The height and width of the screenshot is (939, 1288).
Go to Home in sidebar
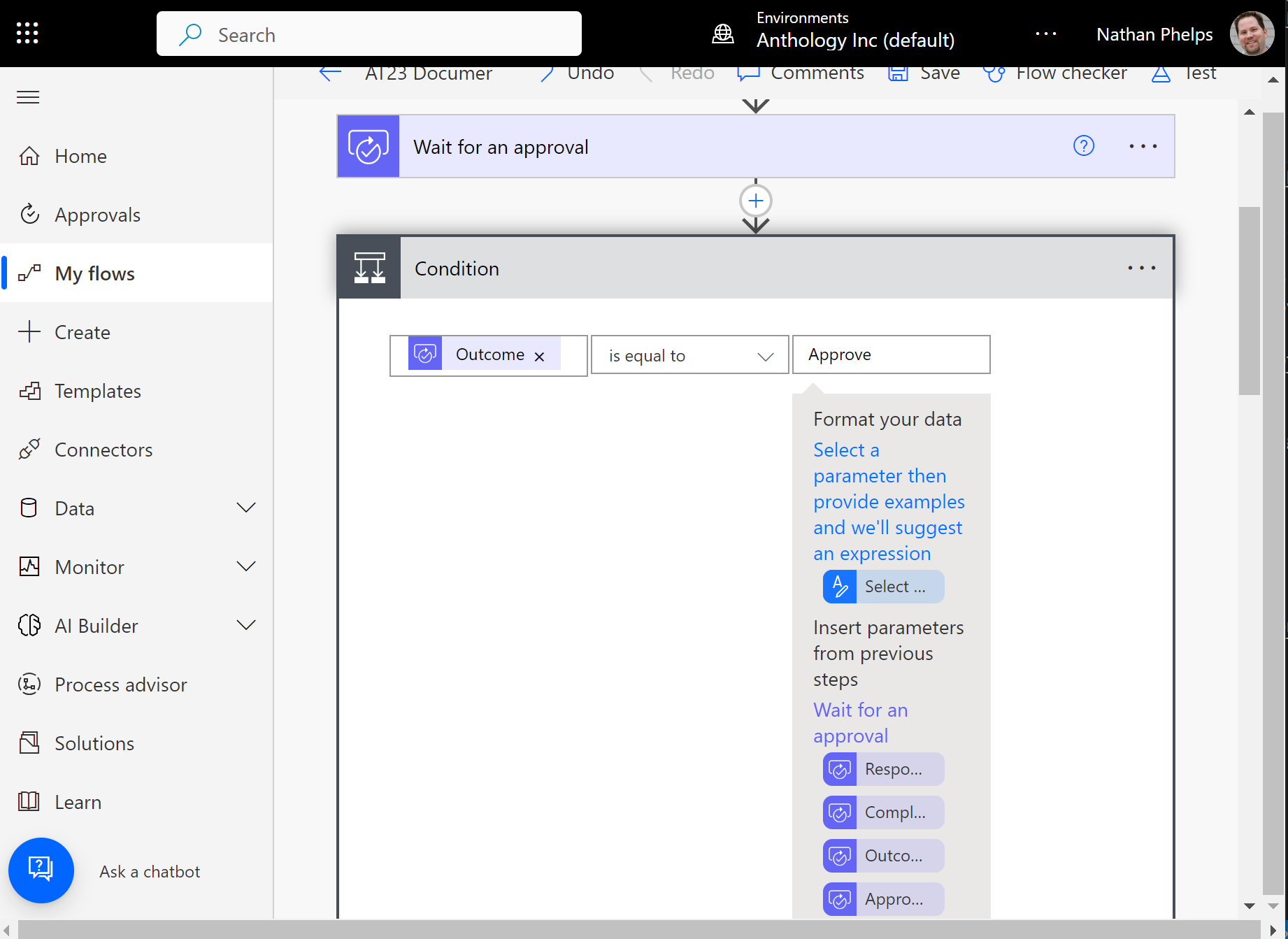pyautogui.click(x=136, y=156)
